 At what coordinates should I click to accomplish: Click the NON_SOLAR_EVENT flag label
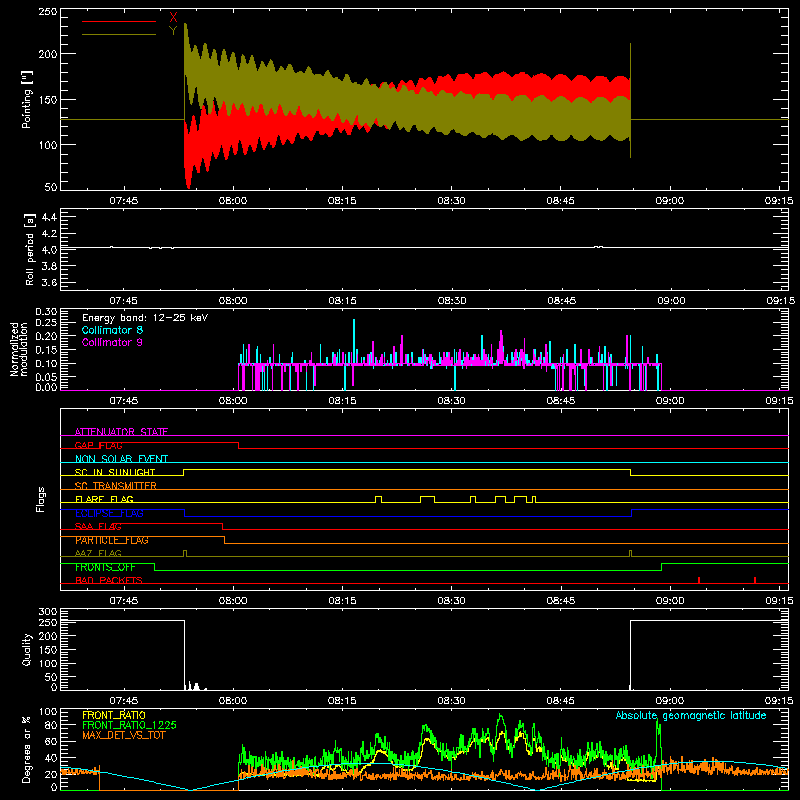pos(121,459)
